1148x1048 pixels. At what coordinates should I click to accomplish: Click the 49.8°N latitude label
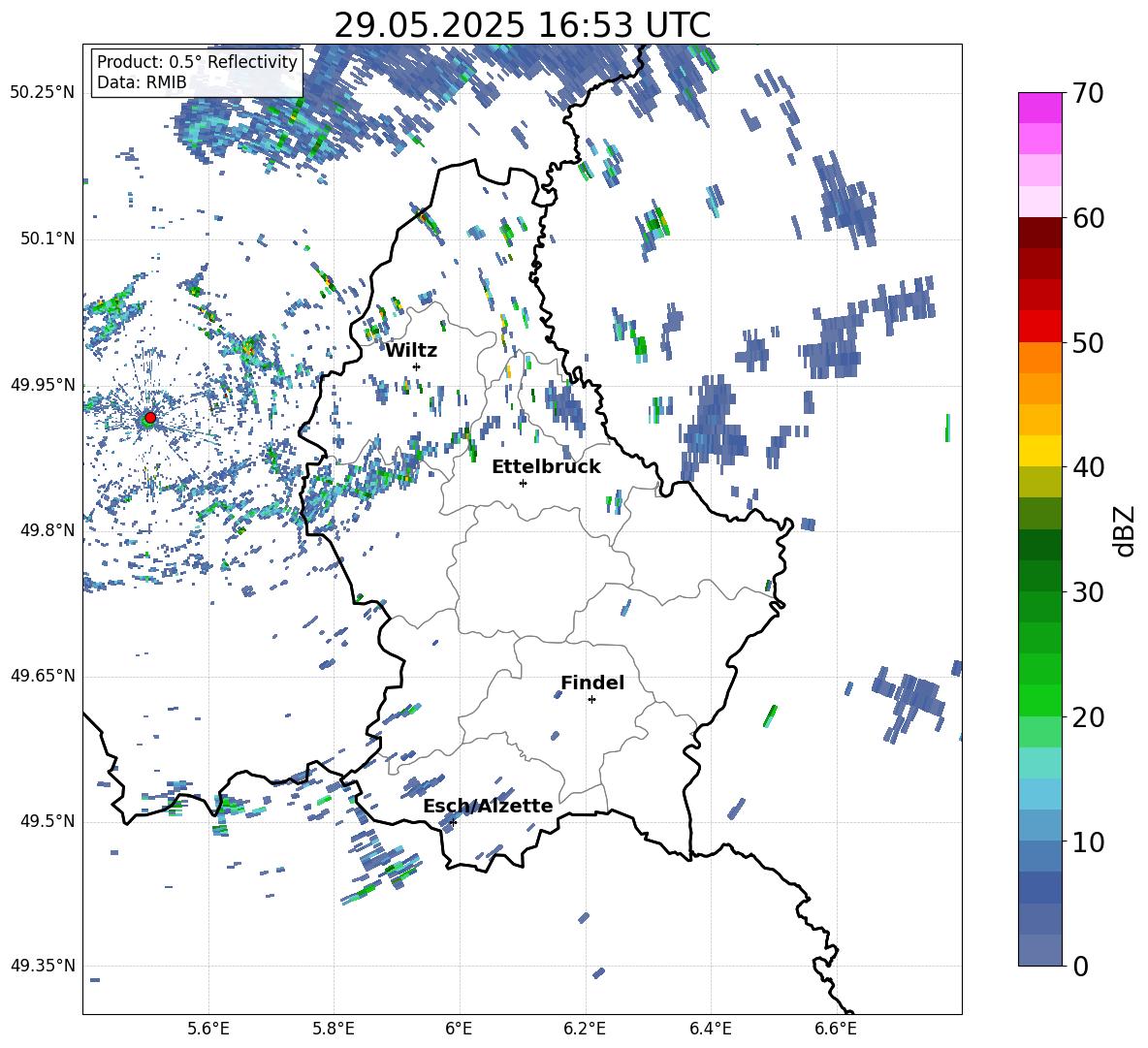[47, 530]
